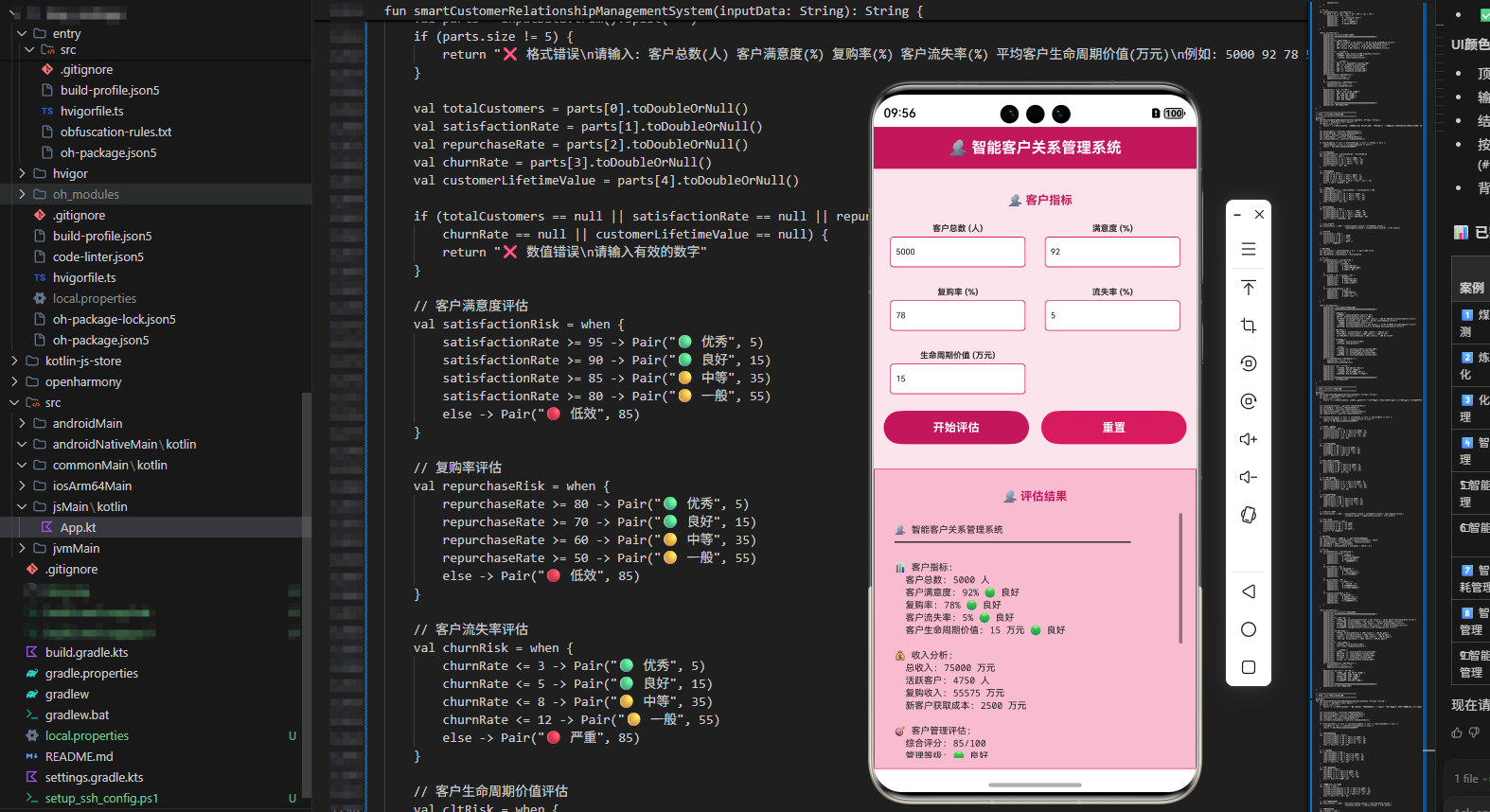Expand the hvigor folder
This screenshot has width=1490, height=812.
point(22,173)
